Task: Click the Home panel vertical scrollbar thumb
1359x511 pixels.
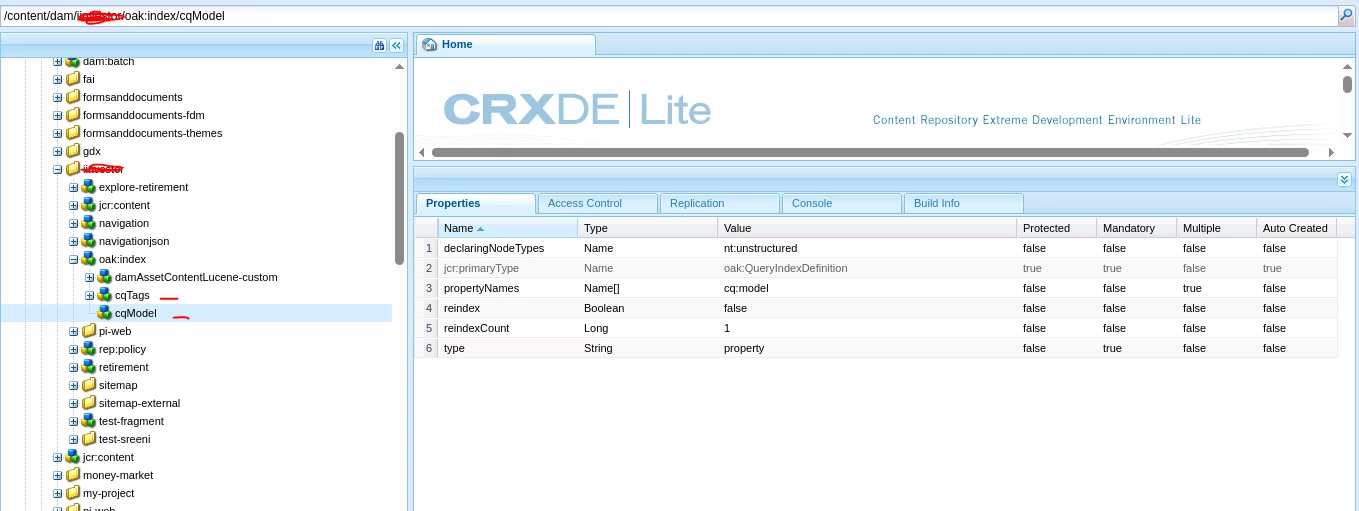Action: point(1347,84)
